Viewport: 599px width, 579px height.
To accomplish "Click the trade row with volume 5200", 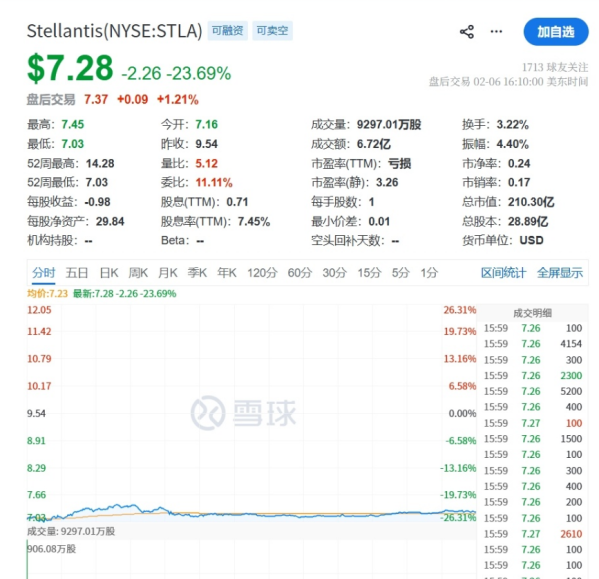I will pos(533,391).
